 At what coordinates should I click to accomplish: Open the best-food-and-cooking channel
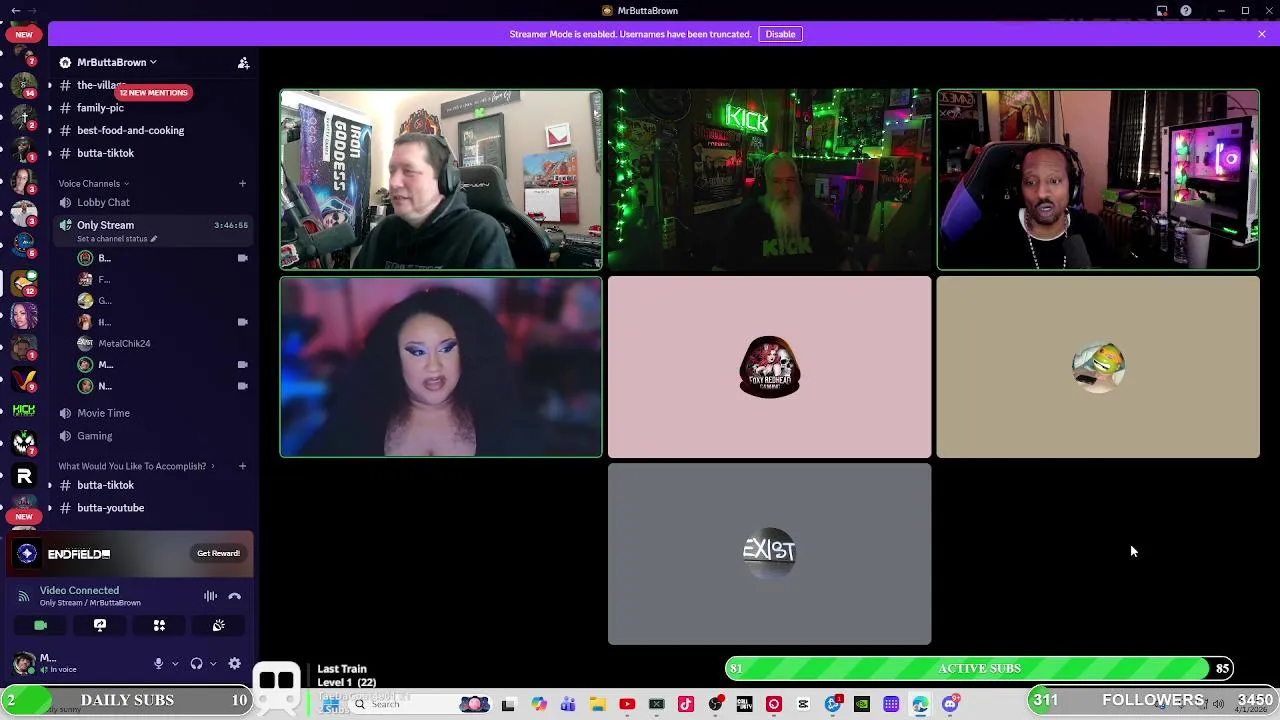click(130, 130)
